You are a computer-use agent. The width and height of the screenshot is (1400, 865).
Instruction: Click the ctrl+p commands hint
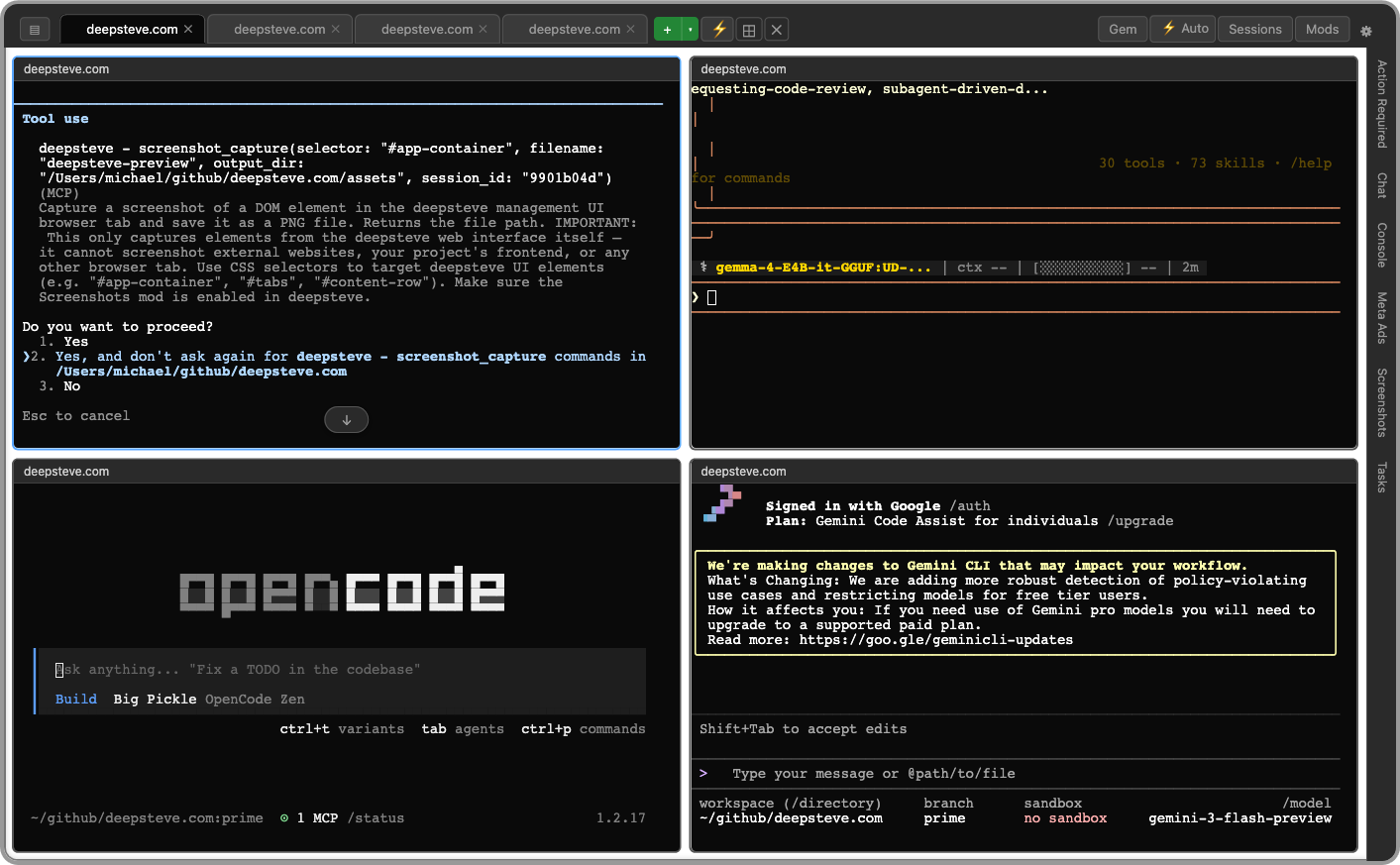tap(584, 729)
